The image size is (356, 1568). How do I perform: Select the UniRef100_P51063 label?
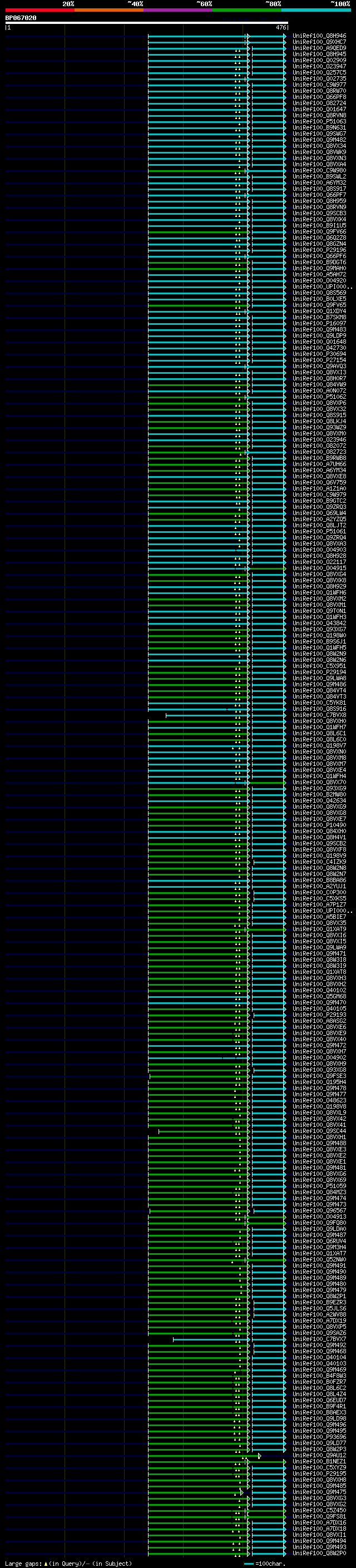(319, 121)
